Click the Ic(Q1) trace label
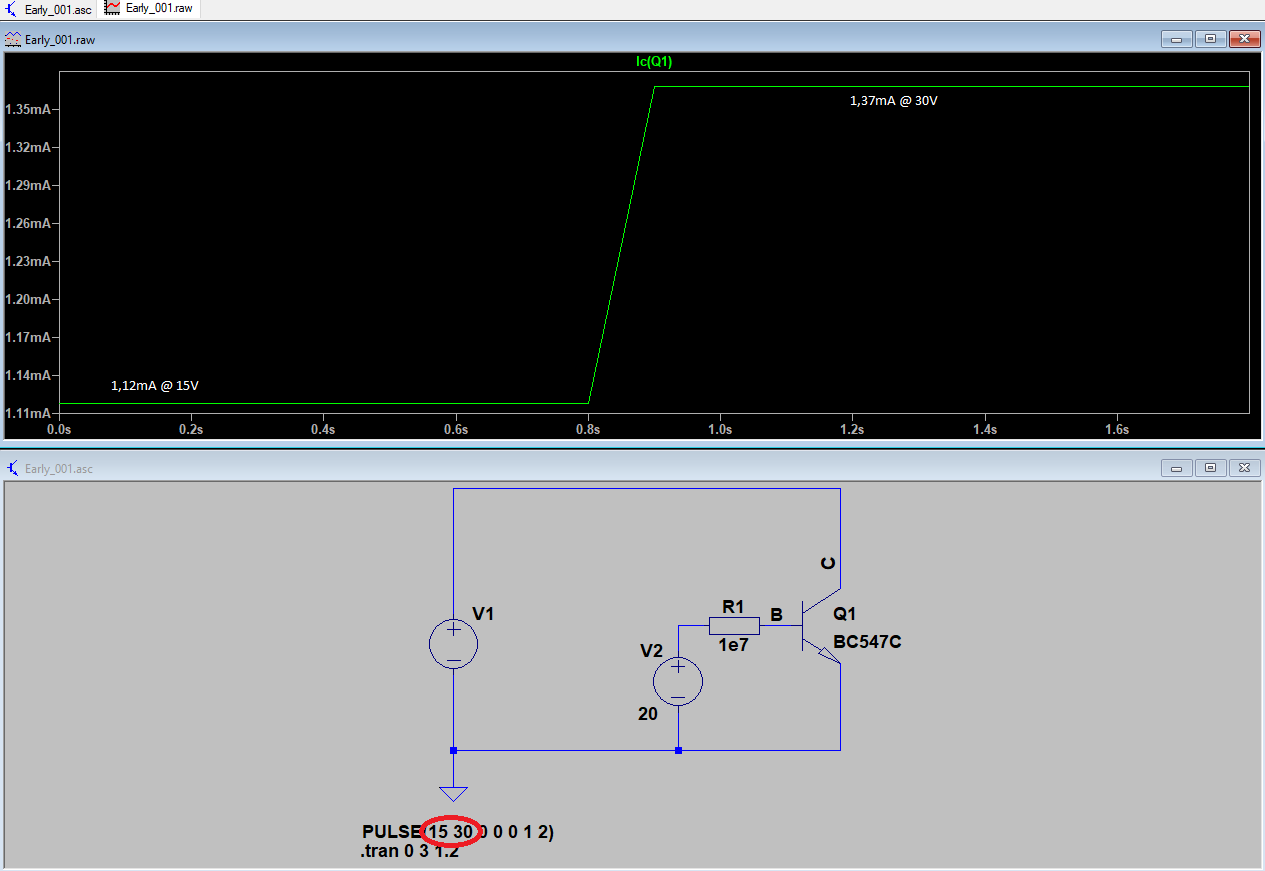The image size is (1265, 871). point(654,62)
